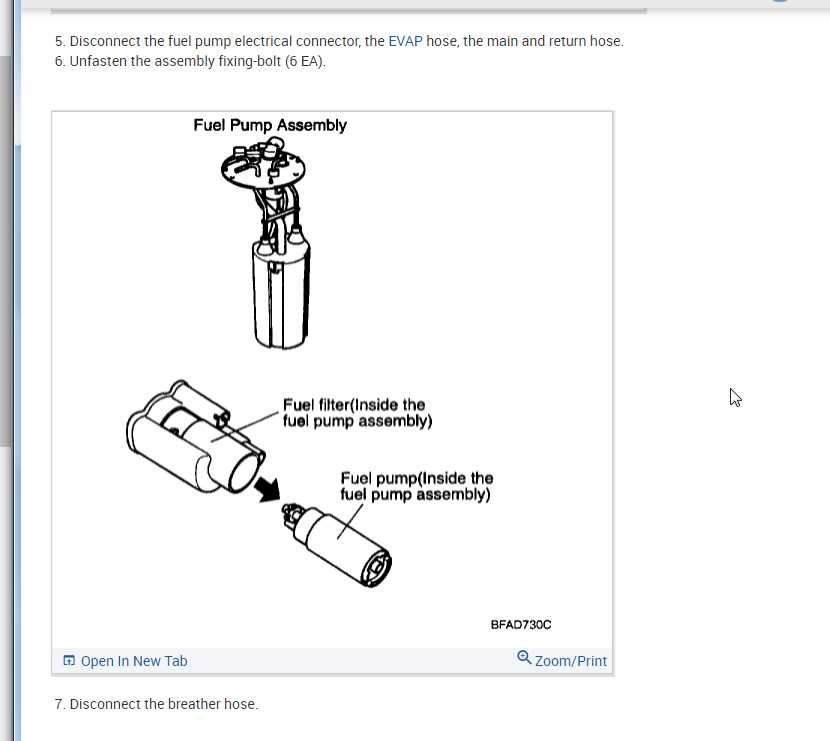
Task: Click the fuel filter housing illustration
Action: click(196, 437)
